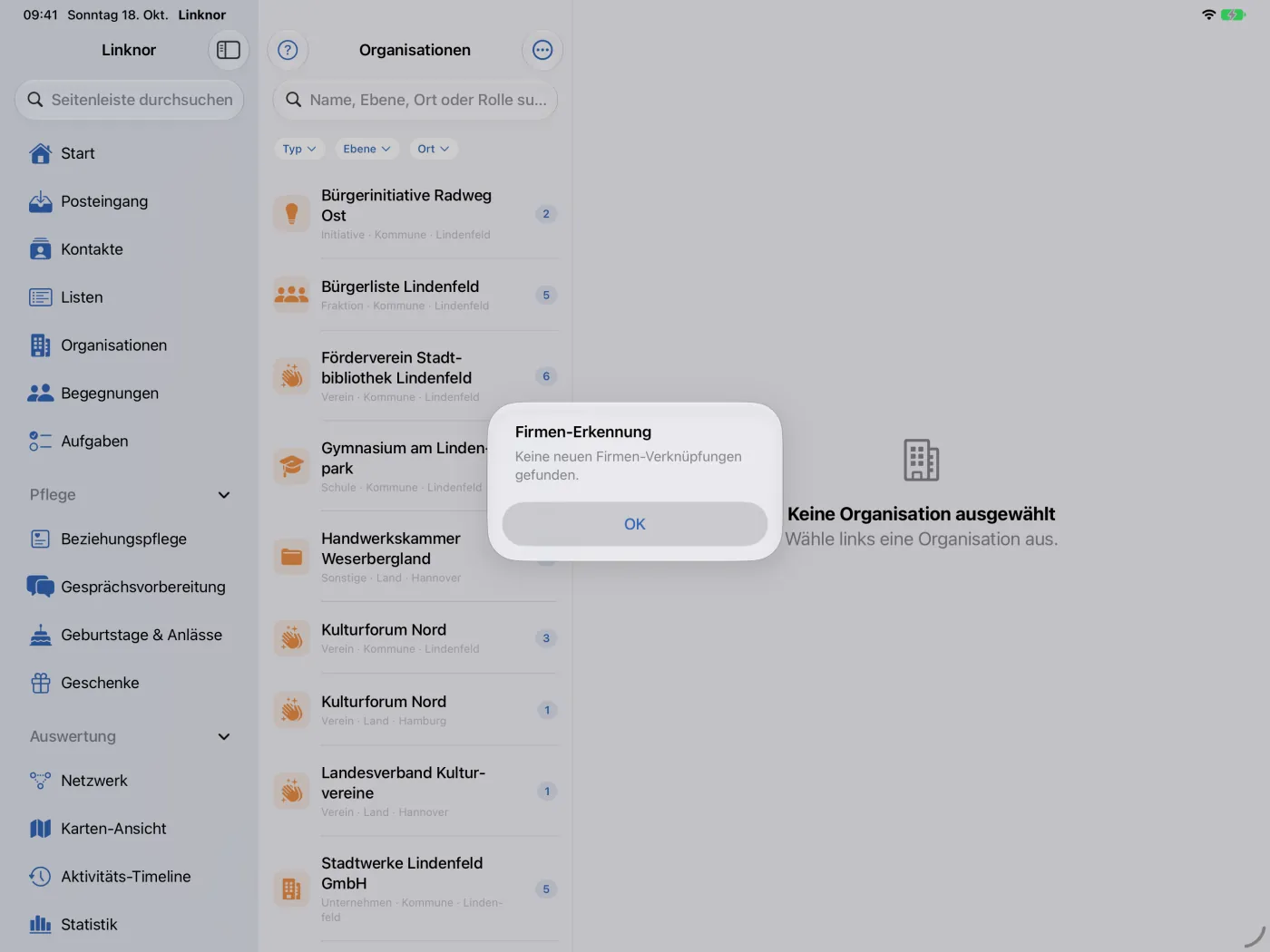Go to Start via house icon
The width and height of the screenshot is (1270, 952).
click(x=41, y=153)
